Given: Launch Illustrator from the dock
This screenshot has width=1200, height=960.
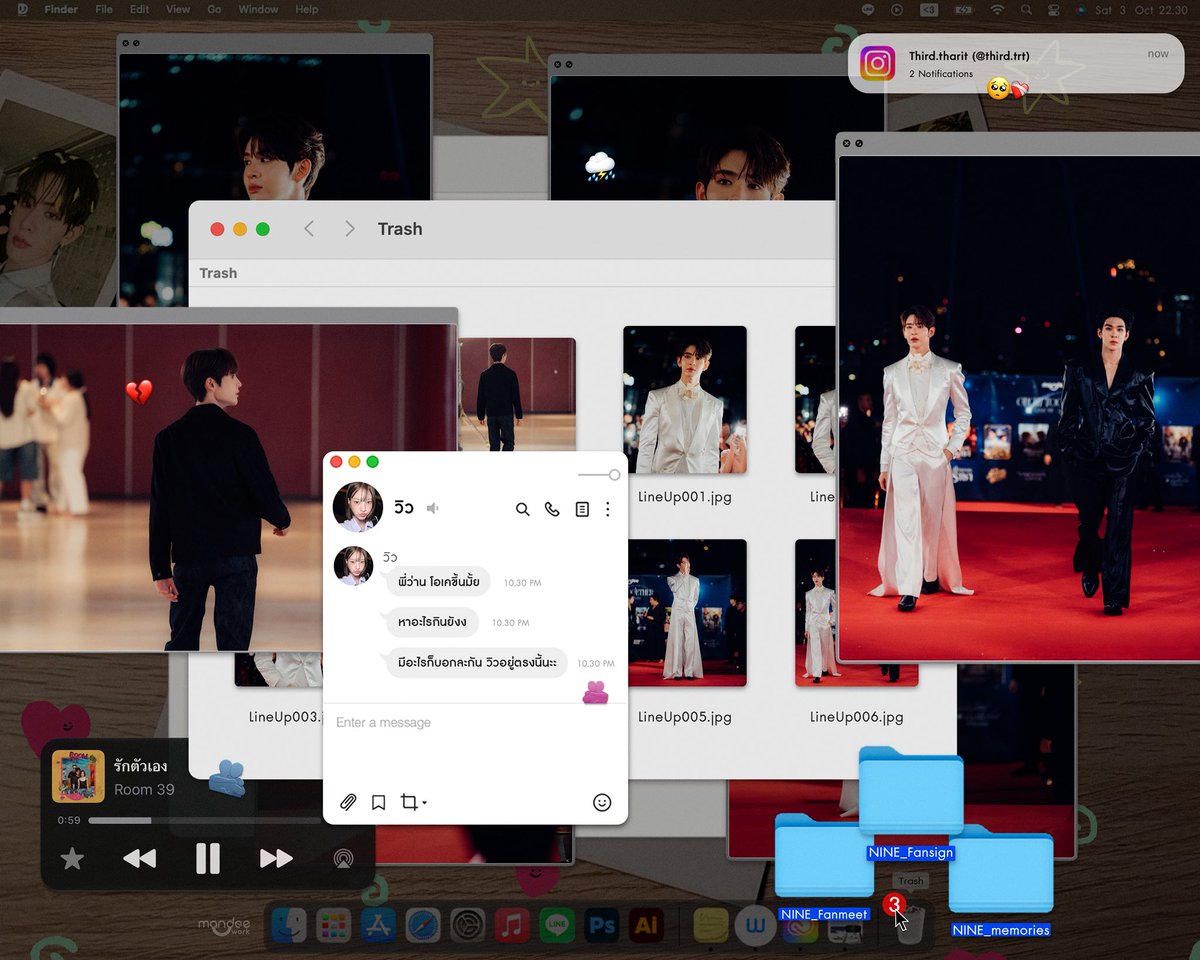Looking at the screenshot, I should (646, 926).
